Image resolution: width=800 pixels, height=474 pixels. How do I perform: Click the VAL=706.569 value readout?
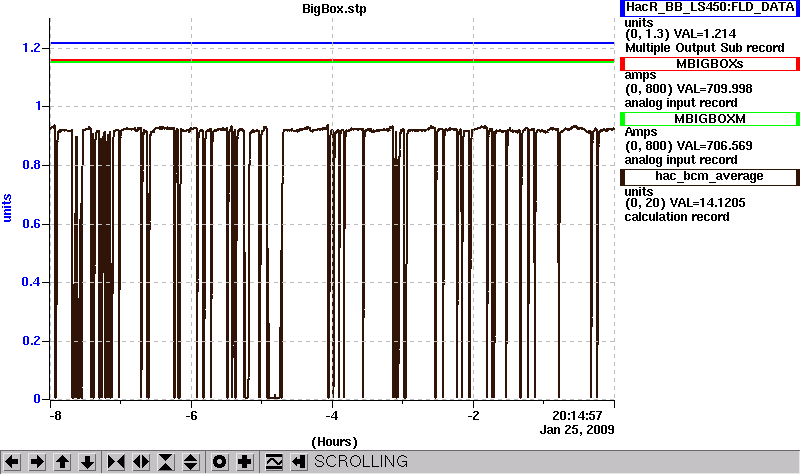click(x=713, y=146)
